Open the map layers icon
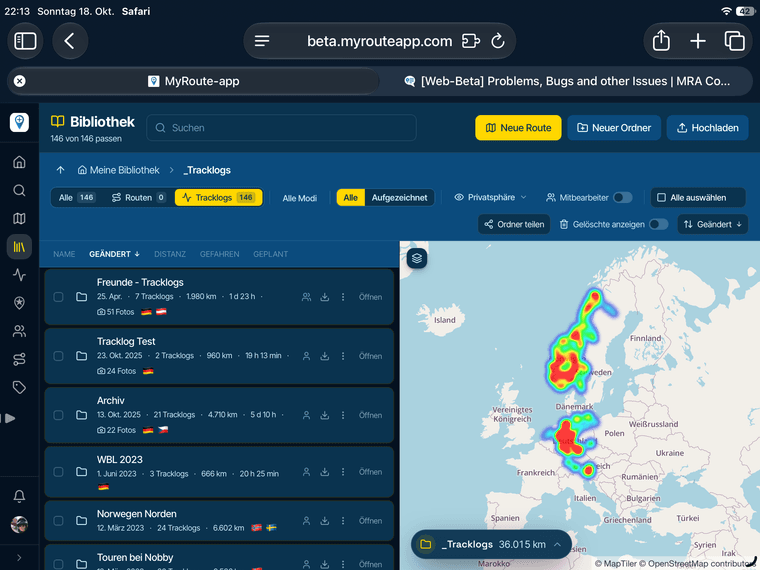 coord(417,258)
